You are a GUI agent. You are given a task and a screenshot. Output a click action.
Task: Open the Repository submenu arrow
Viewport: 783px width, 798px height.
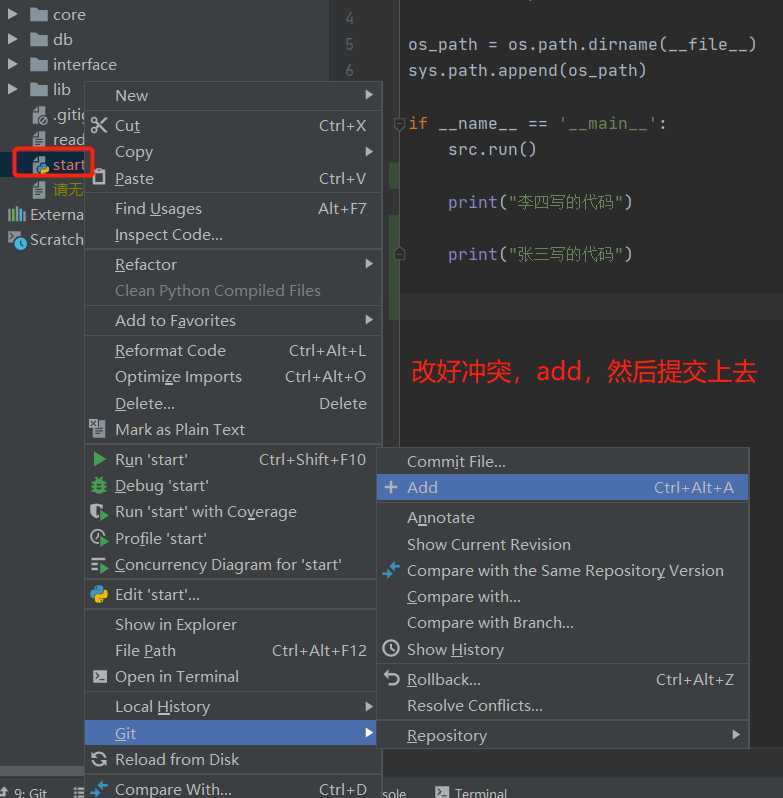click(x=735, y=734)
